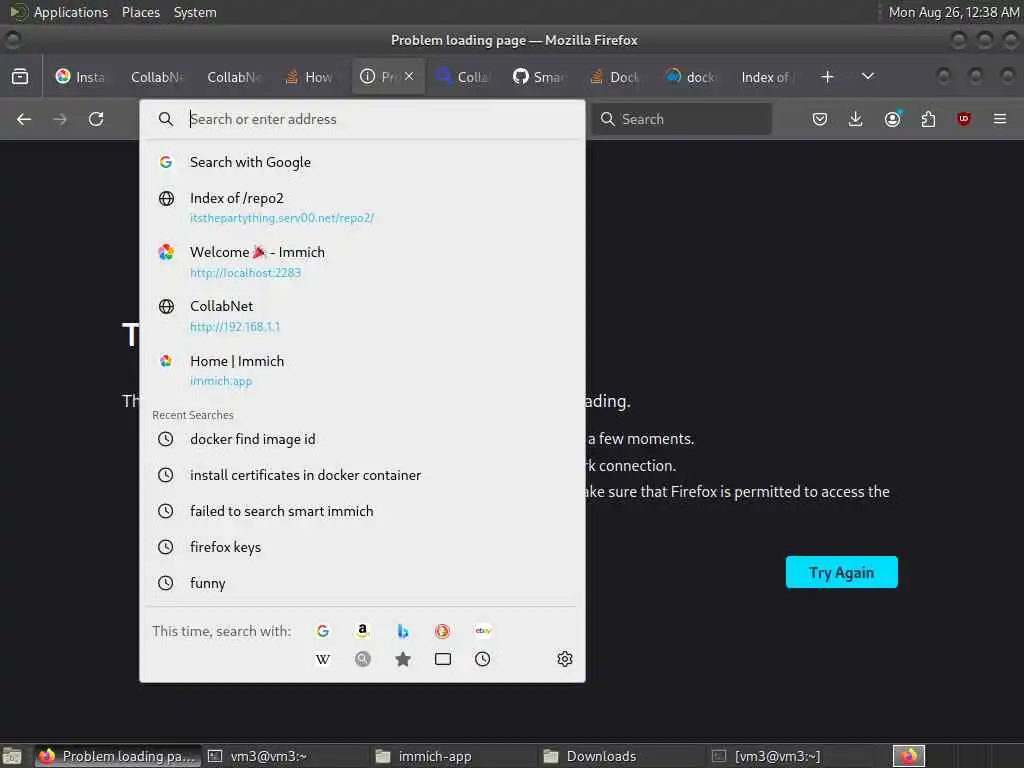
Task: Switch to the GitHub Smar tab
Action: point(539,76)
